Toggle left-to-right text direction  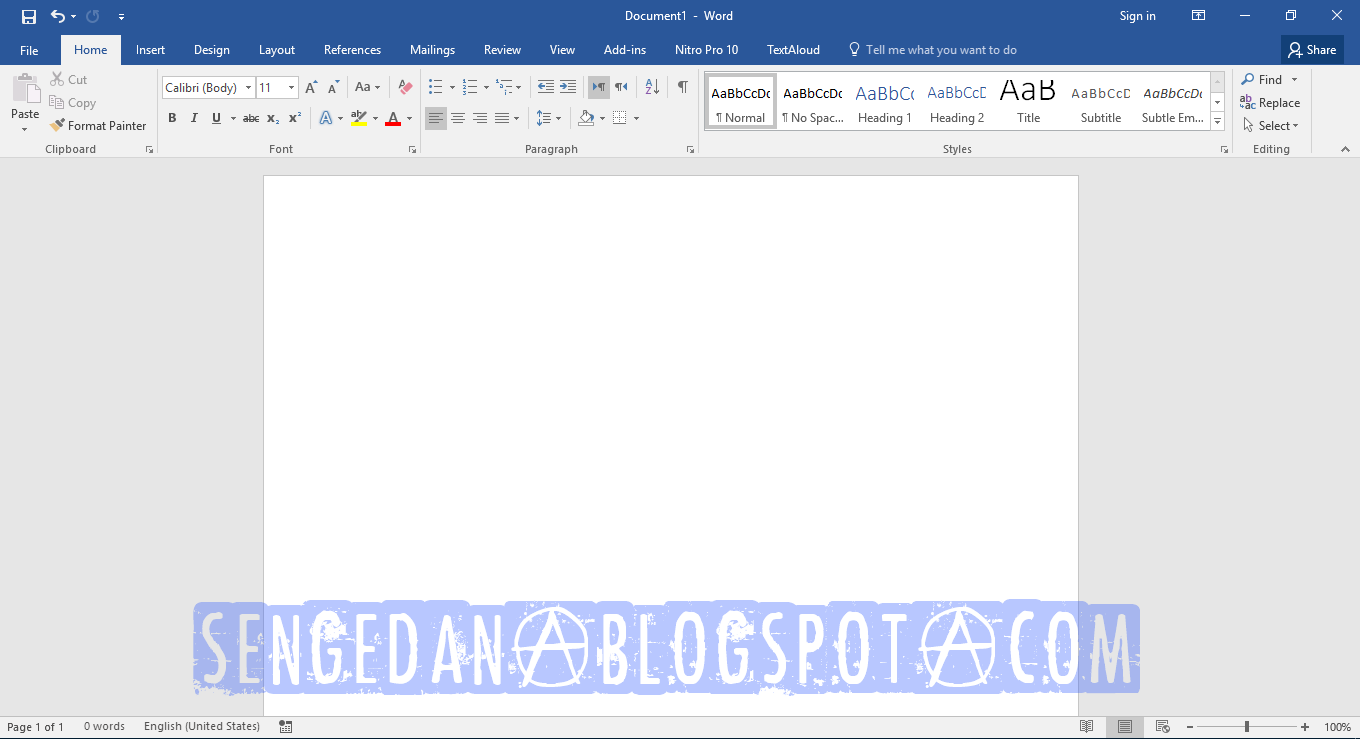pos(598,87)
